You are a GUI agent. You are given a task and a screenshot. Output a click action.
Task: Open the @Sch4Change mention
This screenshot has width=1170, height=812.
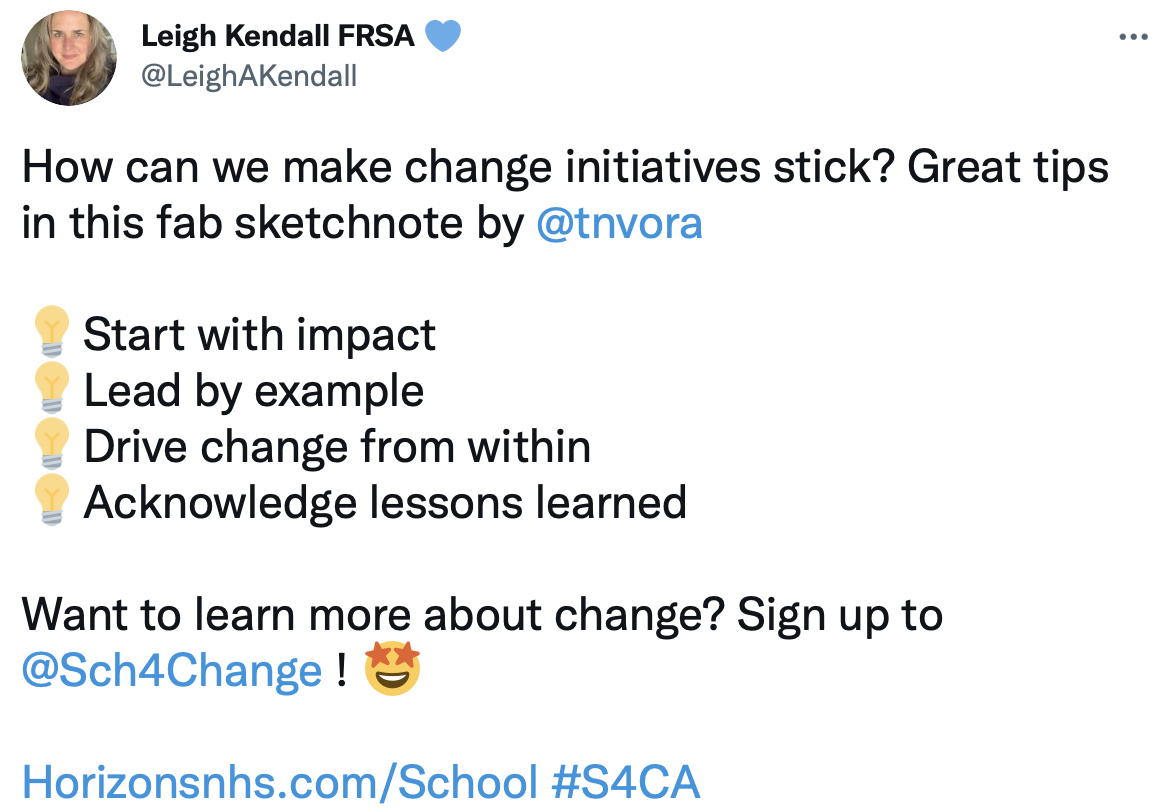pyautogui.click(x=172, y=670)
